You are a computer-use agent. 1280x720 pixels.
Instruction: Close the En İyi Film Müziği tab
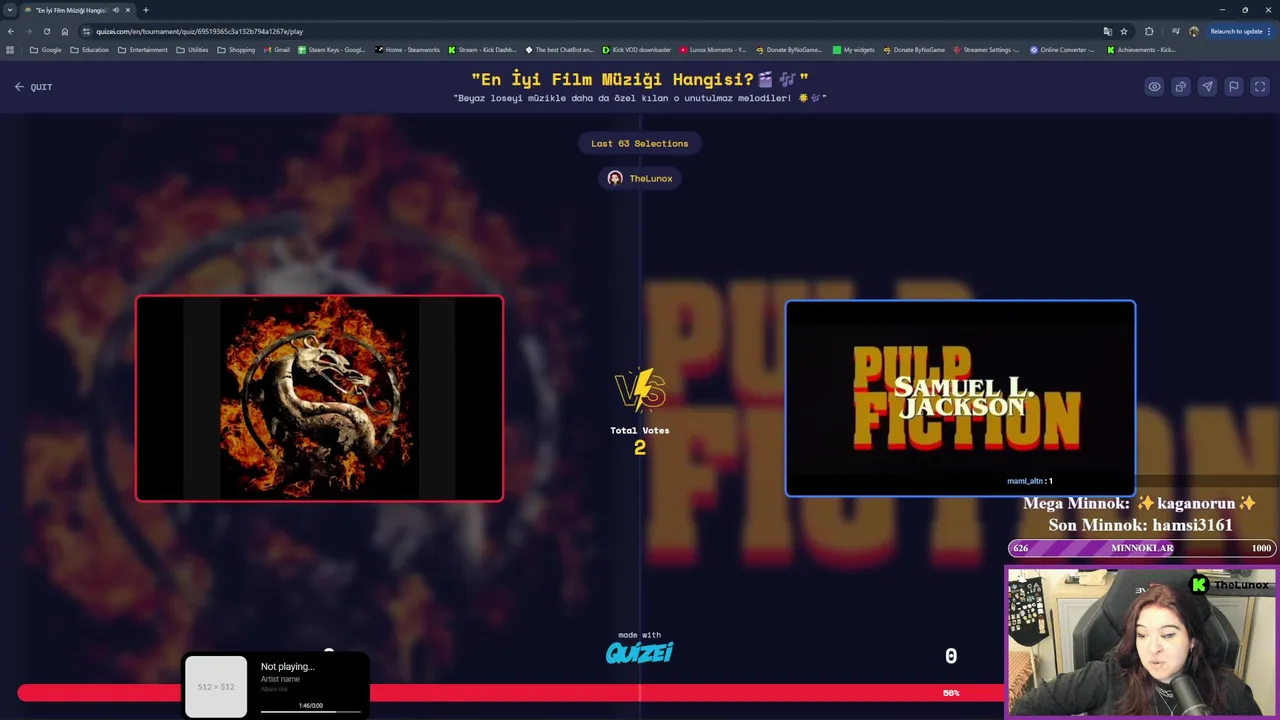(x=128, y=10)
